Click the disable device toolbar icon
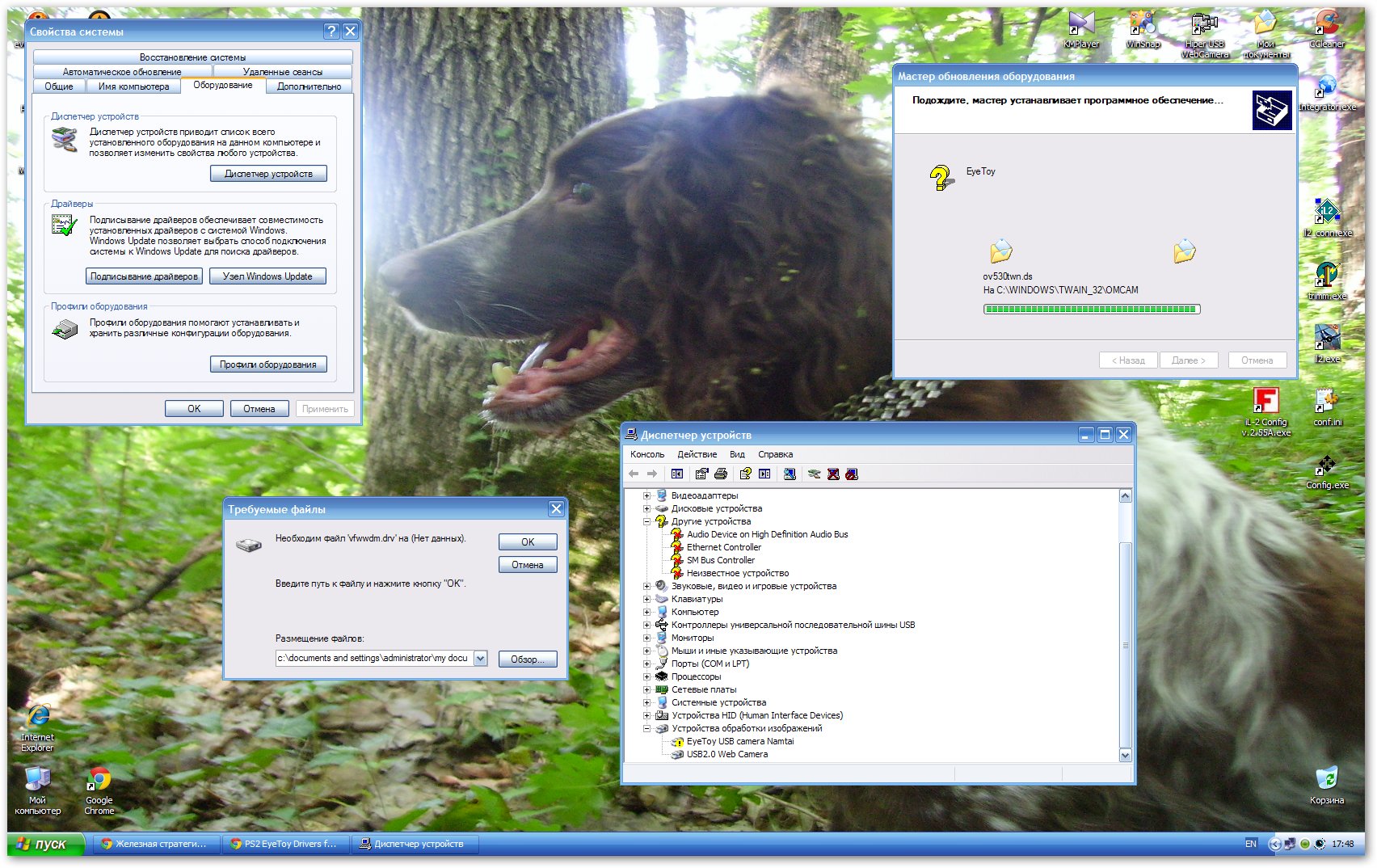 click(x=852, y=474)
